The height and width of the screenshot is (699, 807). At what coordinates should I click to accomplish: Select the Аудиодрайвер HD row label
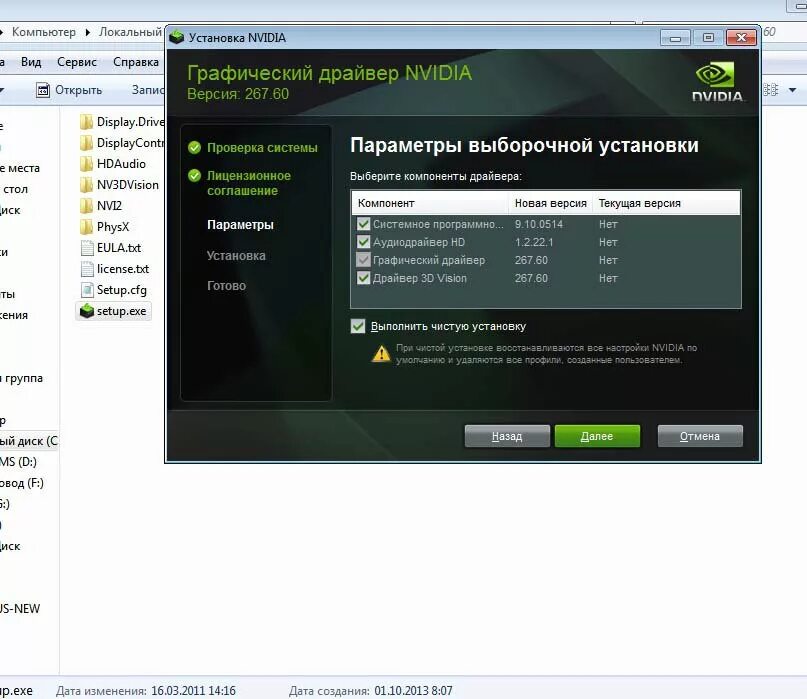419,242
